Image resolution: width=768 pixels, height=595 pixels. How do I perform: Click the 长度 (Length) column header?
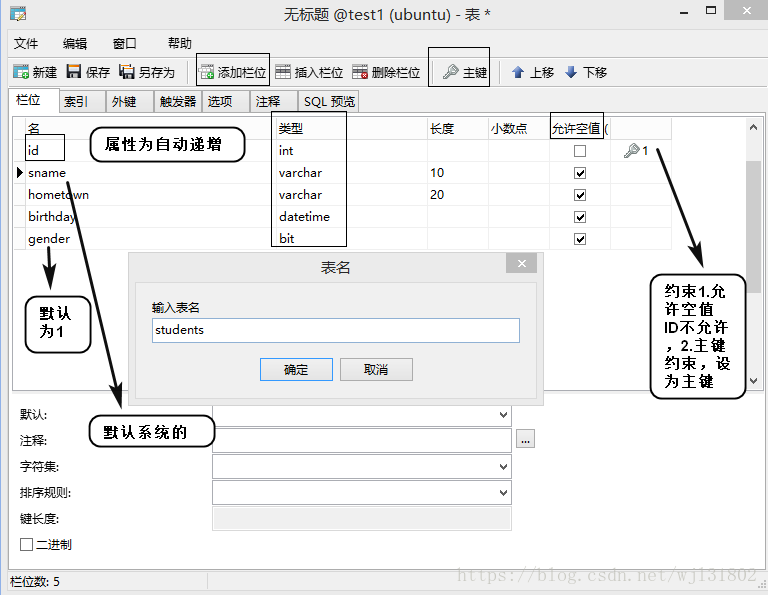pyautogui.click(x=457, y=129)
